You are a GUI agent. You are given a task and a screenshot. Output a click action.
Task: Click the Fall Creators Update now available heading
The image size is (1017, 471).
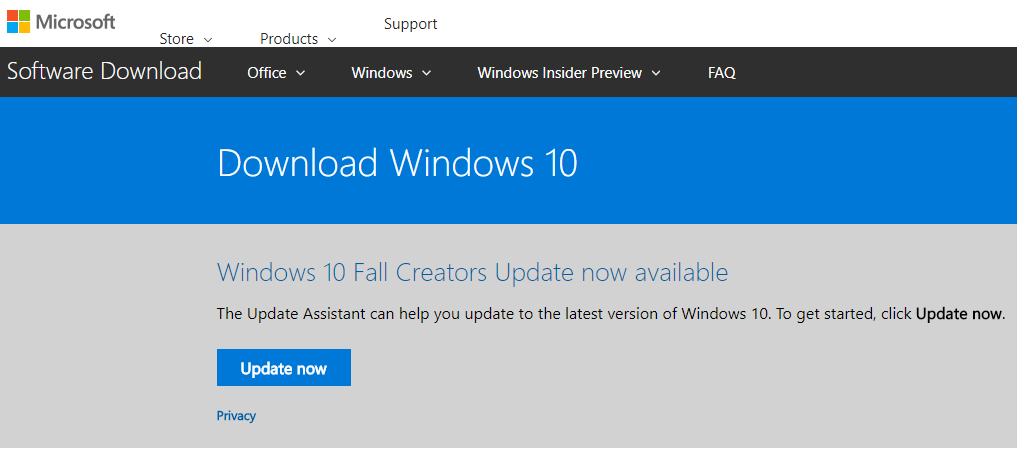(x=472, y=272)
